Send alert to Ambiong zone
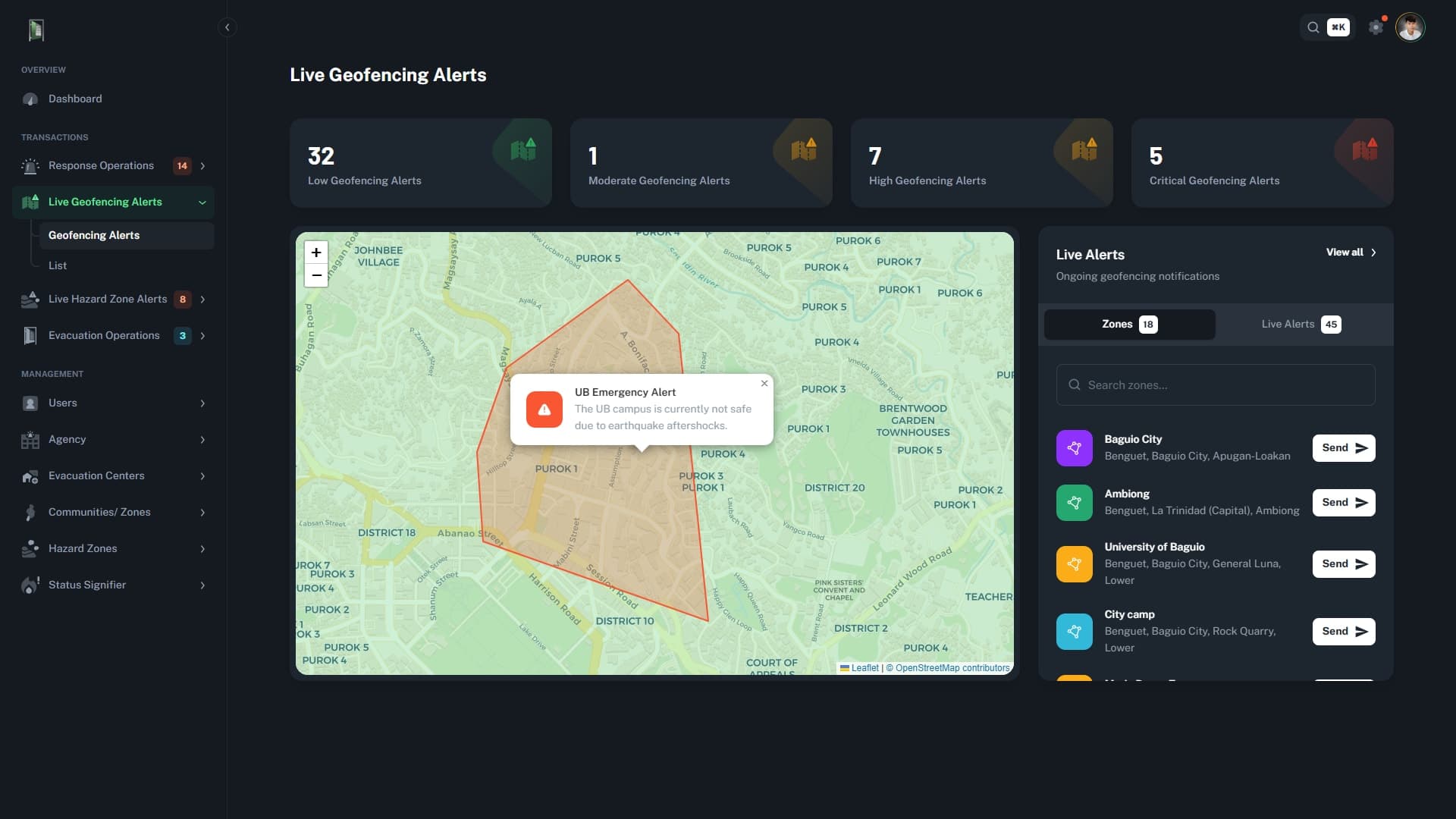The image size is (1456, 819). click(1344, 503)
